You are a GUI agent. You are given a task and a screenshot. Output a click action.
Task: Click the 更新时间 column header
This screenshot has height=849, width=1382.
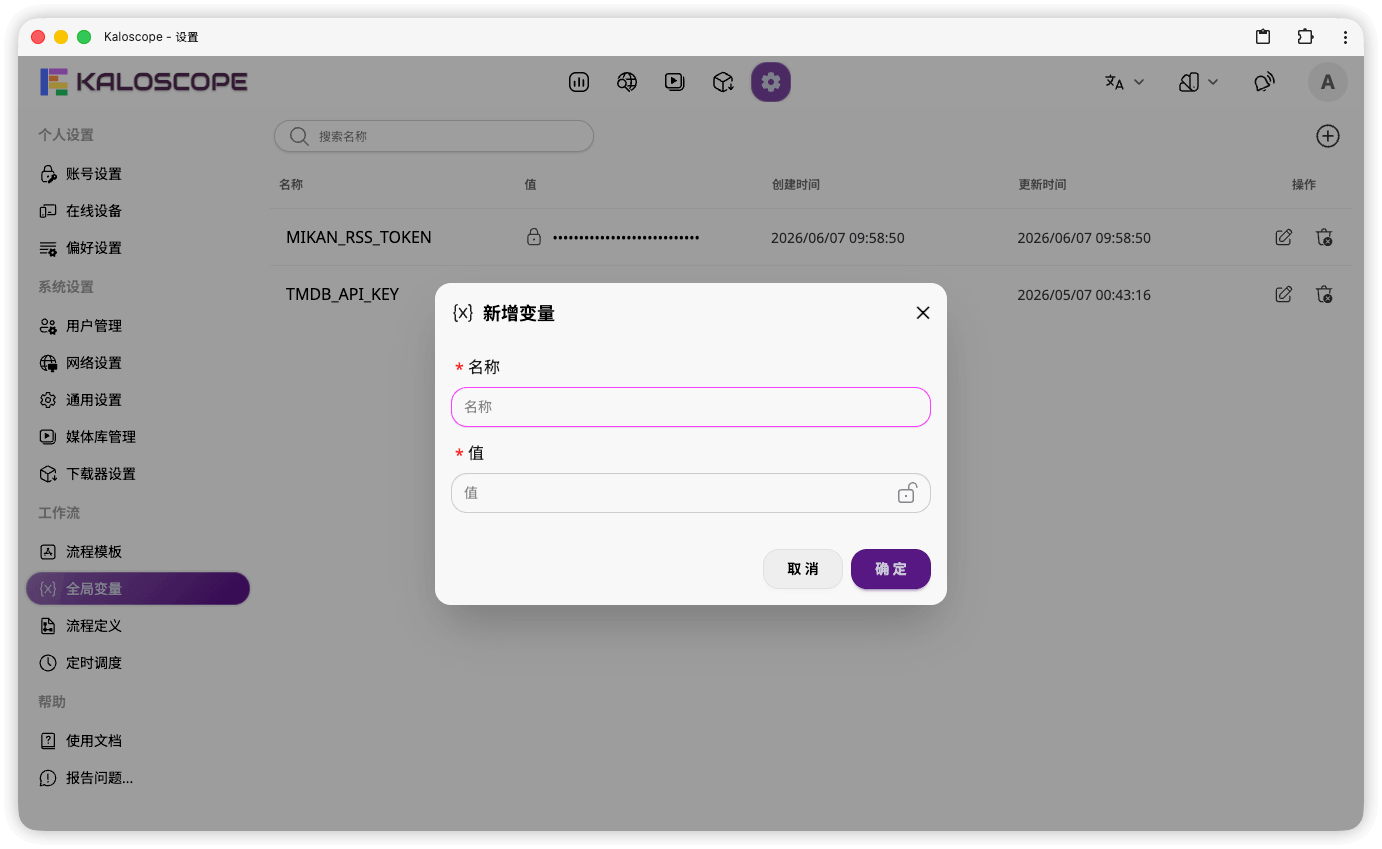click(x=1042, y=185)
